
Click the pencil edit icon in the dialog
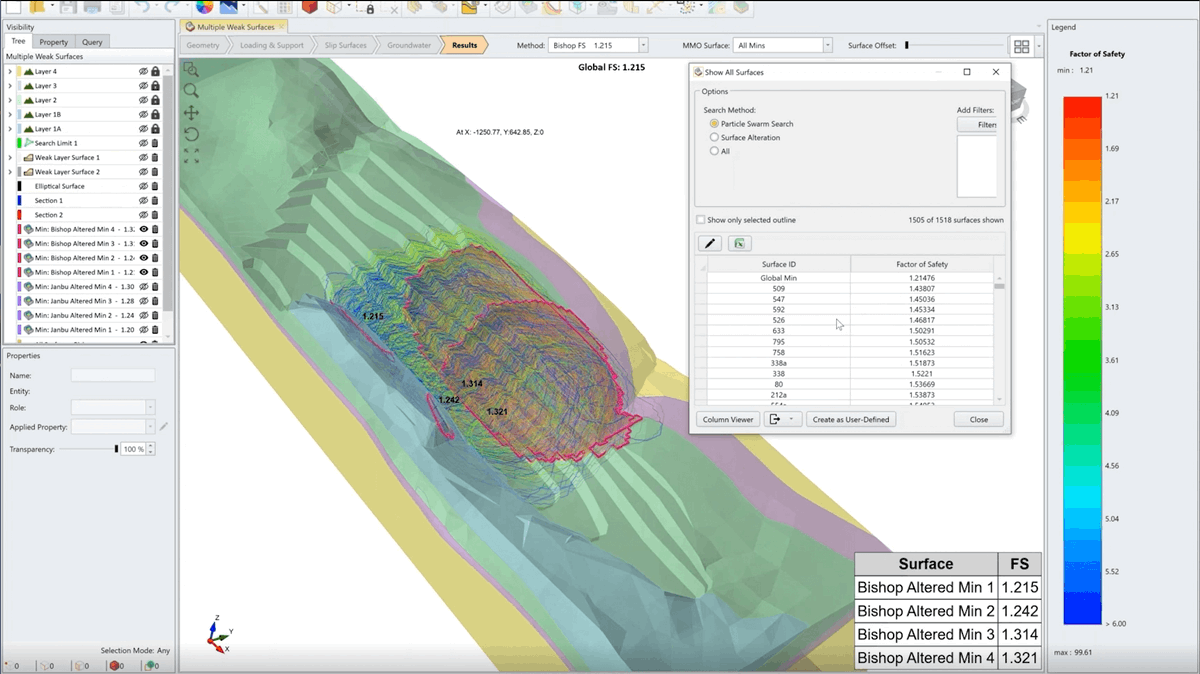[x=709, y=243]
